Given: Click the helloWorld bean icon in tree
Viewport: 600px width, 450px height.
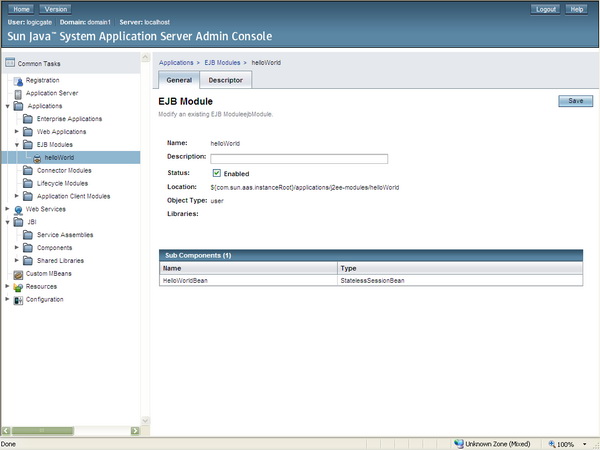Looking at the screenshot, I should click(x=37, y=158).
